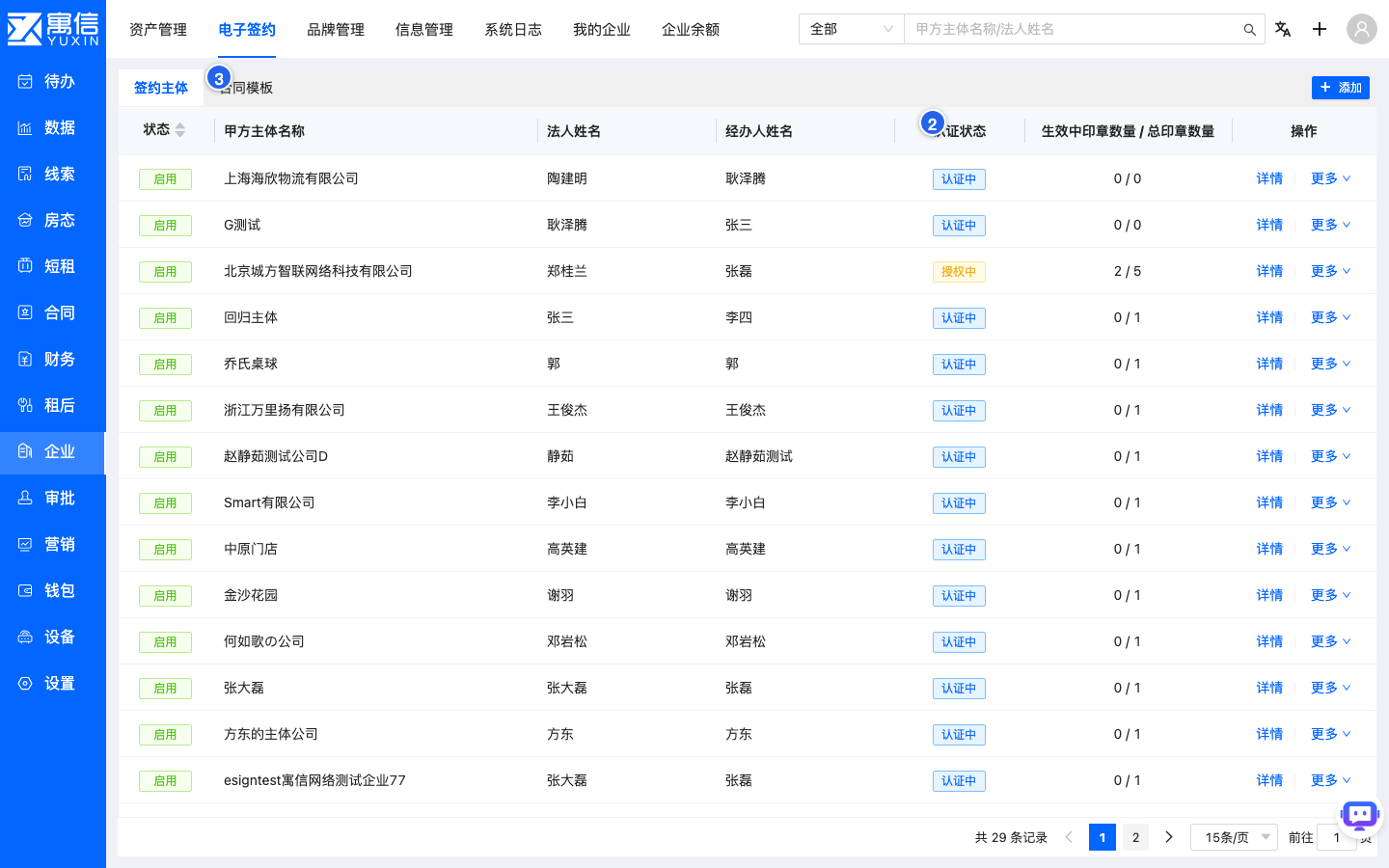This screenshot has width=1389, height=868.
Task: Open the chatbot assistant icon
Action: [x=1360, y=816]
